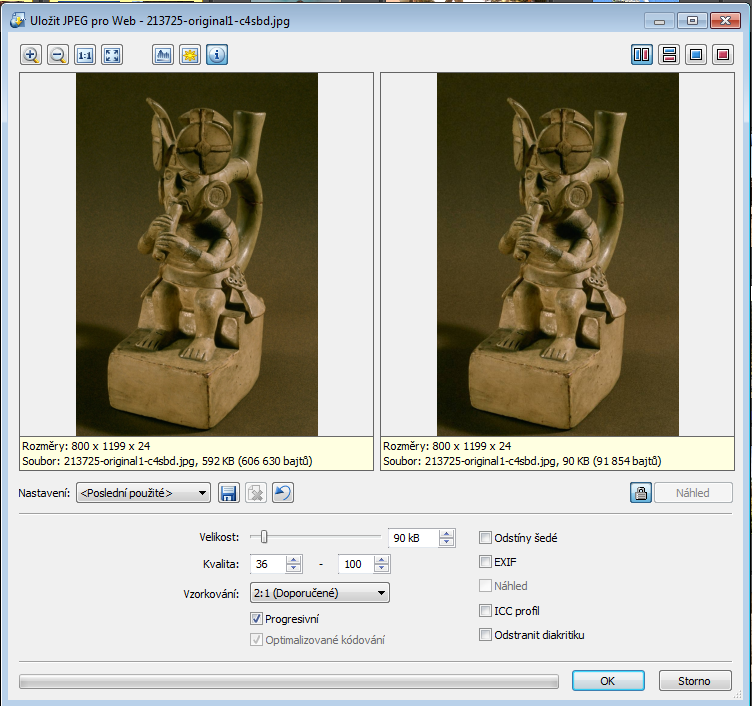Enable the ICC profil checkbox

(x=485, y=611)
